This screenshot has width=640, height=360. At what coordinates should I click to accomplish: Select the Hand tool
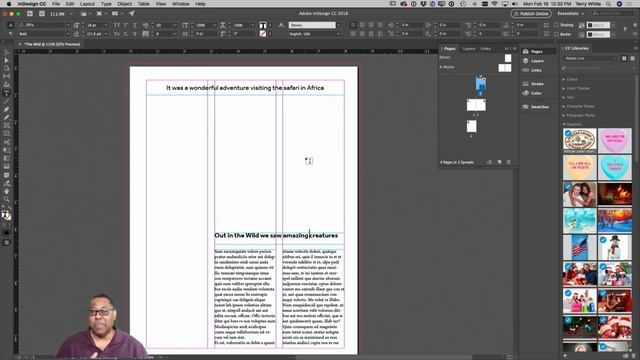6,191
